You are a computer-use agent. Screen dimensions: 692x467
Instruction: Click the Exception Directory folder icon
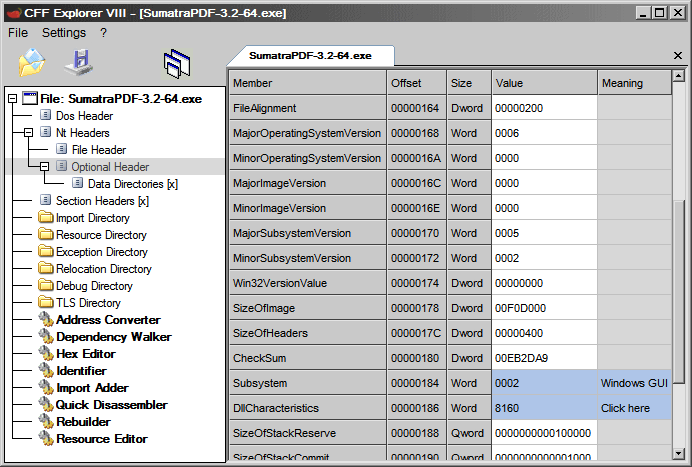tap(45, 251)
